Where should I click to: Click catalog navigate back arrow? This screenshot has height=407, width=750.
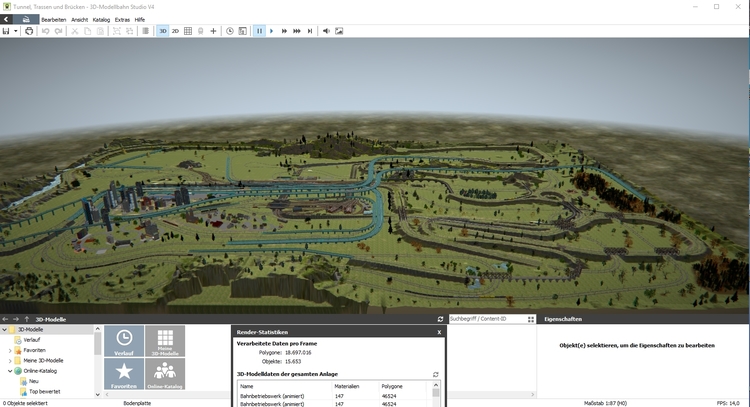tap(5, 319)
